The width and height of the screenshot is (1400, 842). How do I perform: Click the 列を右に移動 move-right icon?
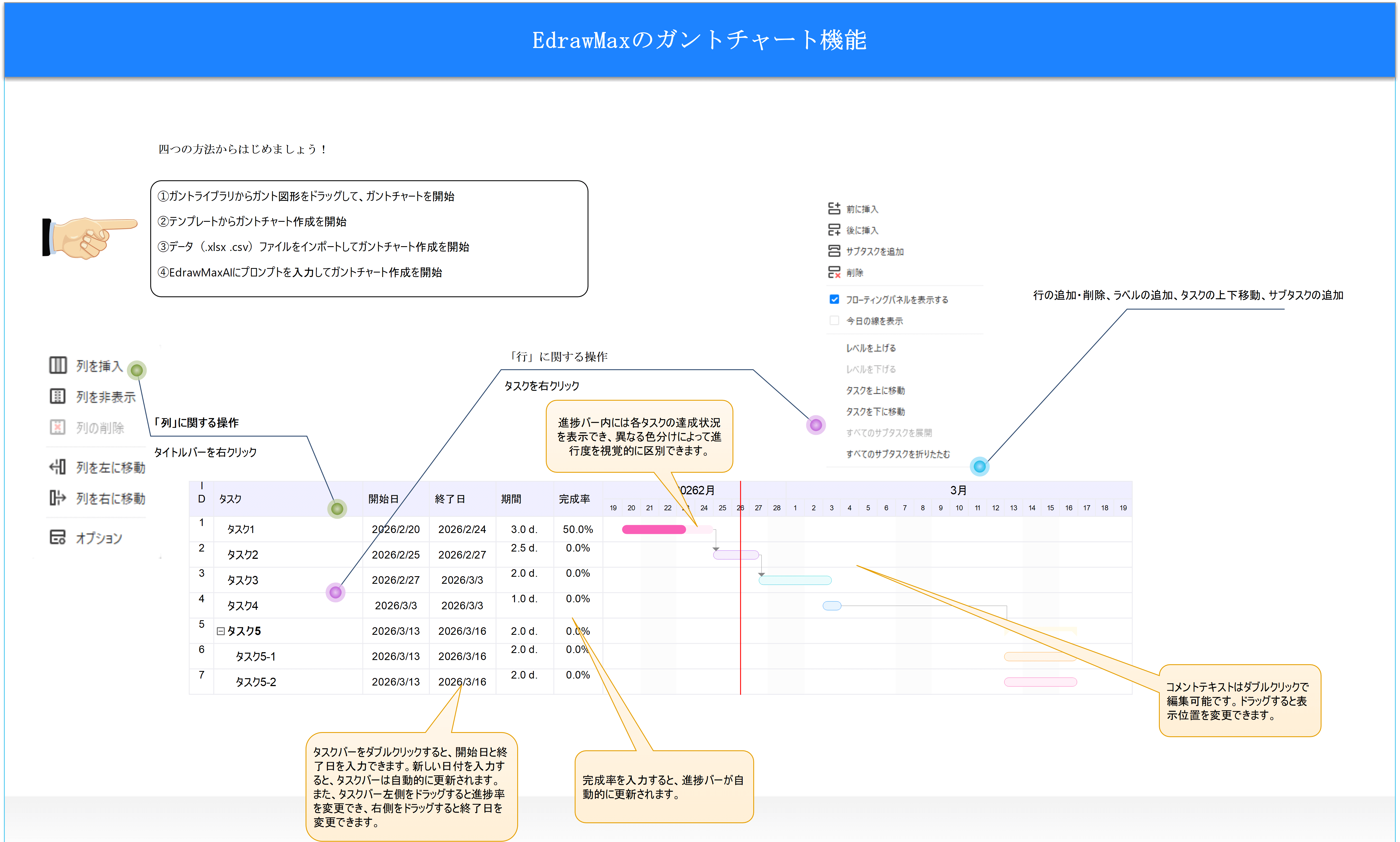[58, 498]
